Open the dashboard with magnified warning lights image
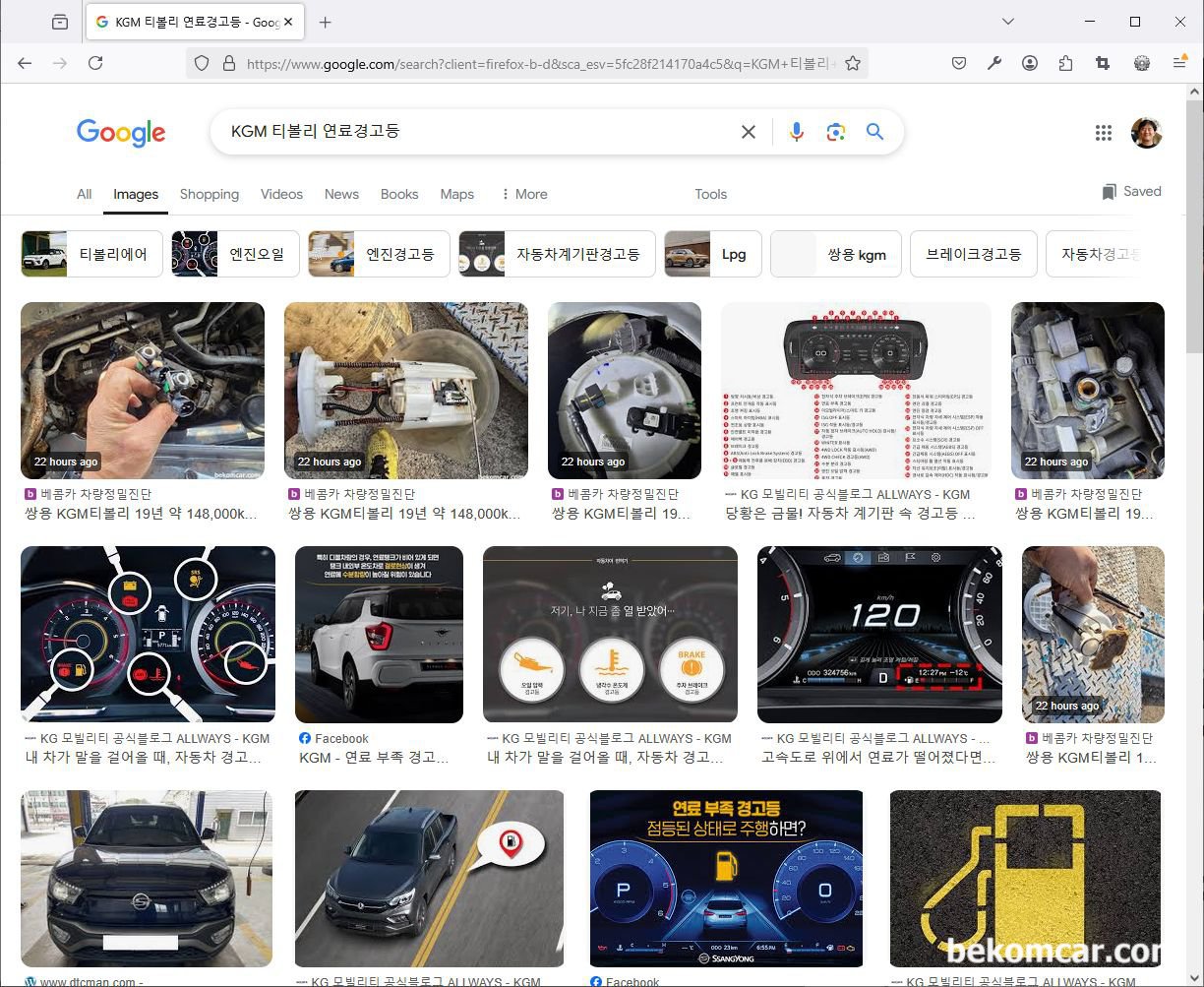The height and width of the screenshot is (987, 1204). coord(148,635)
